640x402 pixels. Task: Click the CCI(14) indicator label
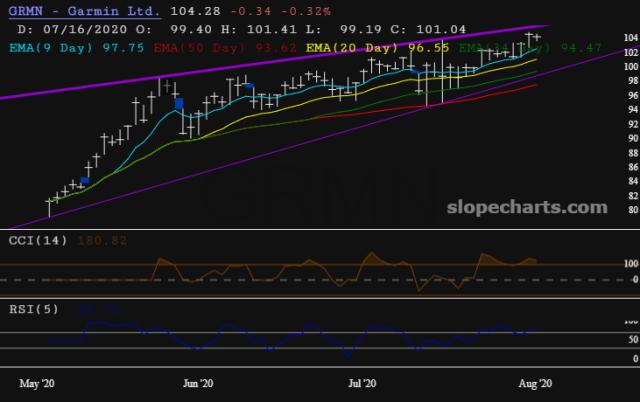pyautogui.click(x=38, y=241)
